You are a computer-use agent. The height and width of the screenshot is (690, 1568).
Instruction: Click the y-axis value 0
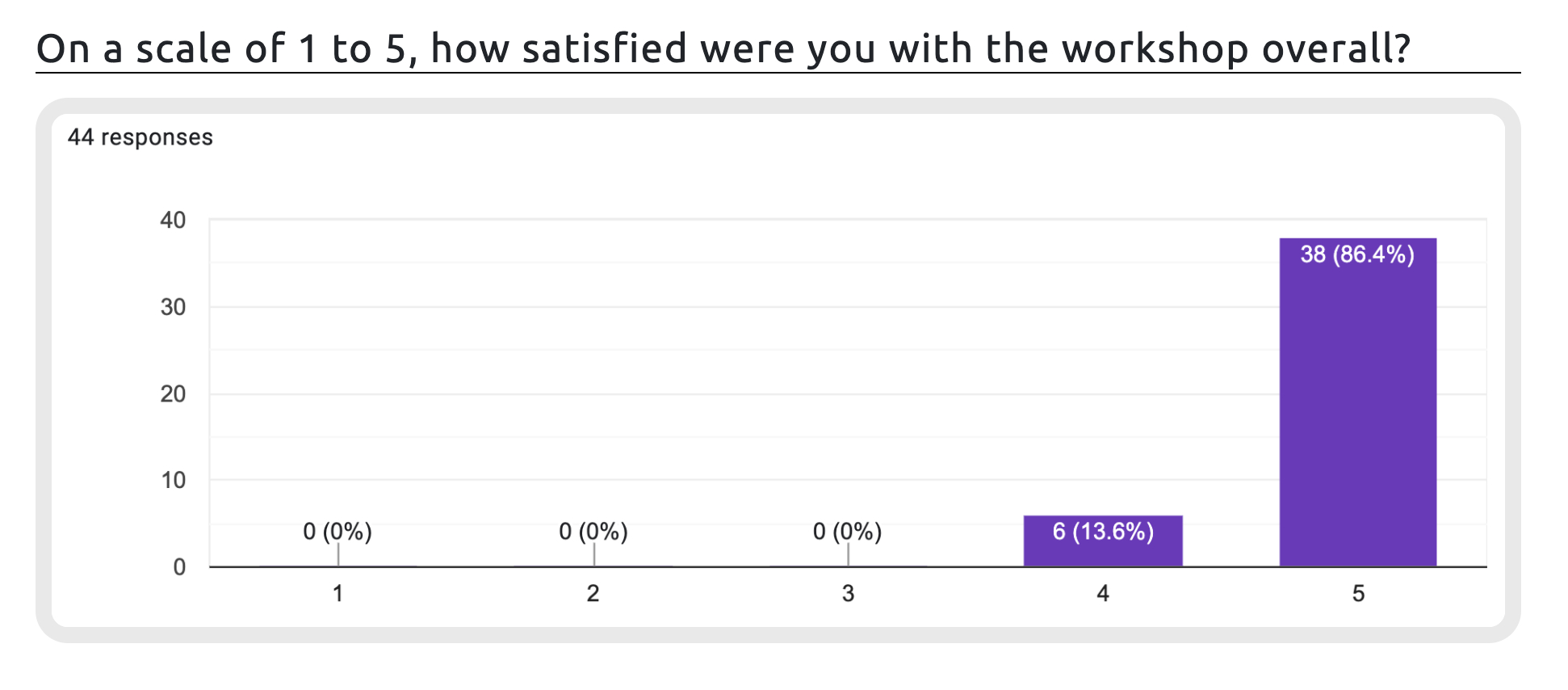[x=179, y=567]
